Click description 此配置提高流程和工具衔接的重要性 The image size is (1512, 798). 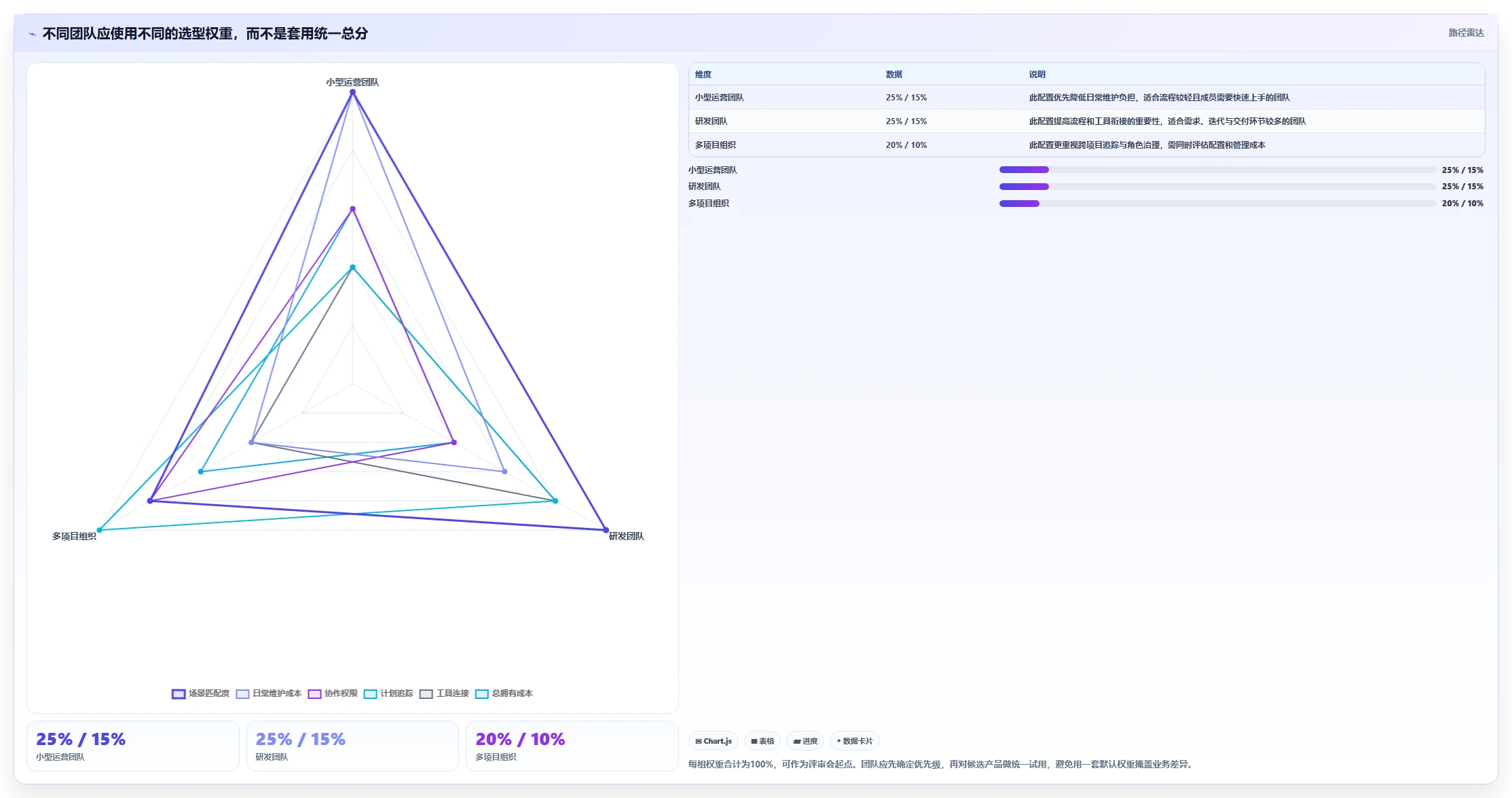coord(1167,121)
